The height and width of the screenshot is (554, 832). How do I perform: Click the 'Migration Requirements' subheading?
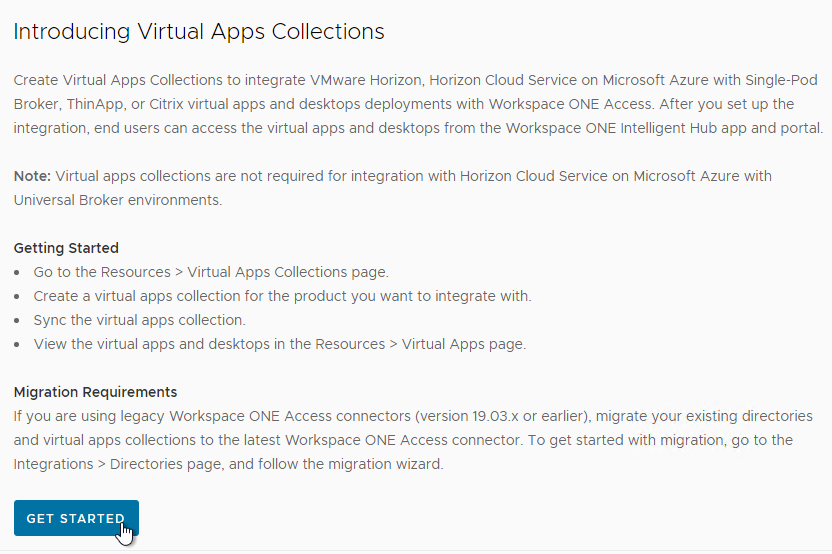click(x=96, y=392)
